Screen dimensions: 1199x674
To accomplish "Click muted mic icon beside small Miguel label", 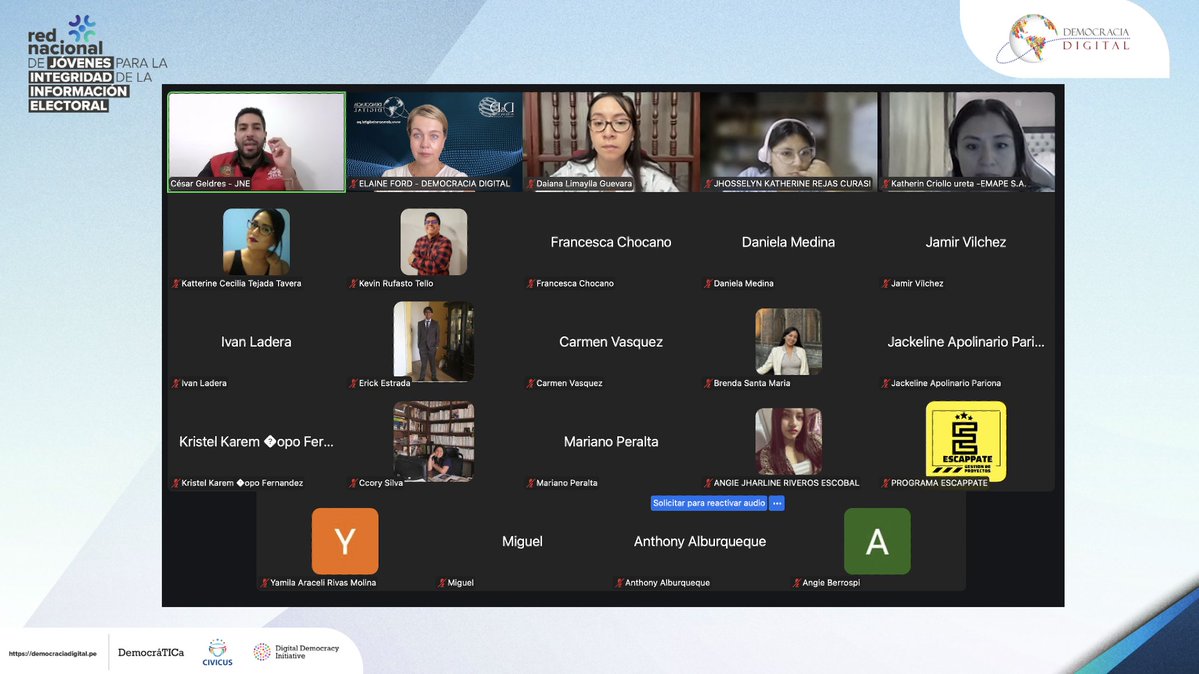I will point(442,583).
